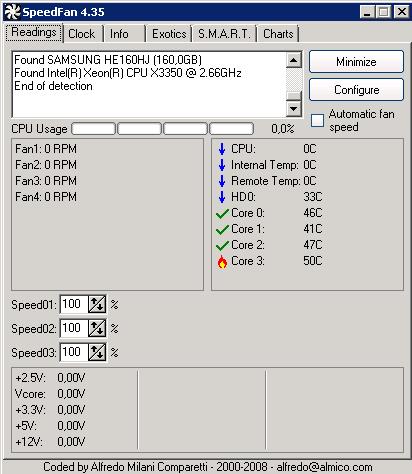Adjust Speed03 using its up/down spinner
Image resolution: width=412 pixels, height=474 pixels.
[97, 352]
